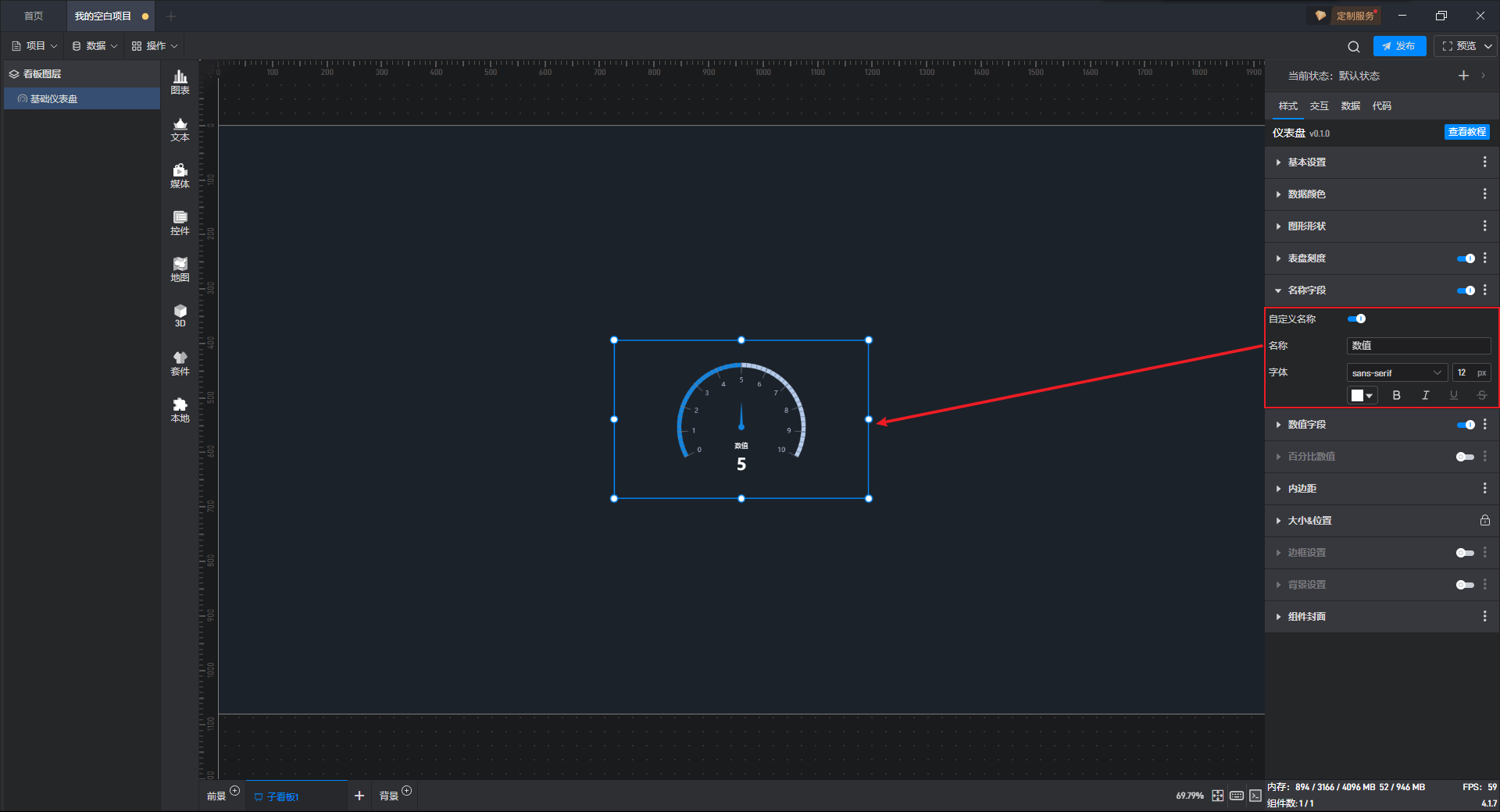The width and height of the screenshot is (1500, 812).
Task: Toggle the 自定义名称 switch
Action: (1356, 319)
